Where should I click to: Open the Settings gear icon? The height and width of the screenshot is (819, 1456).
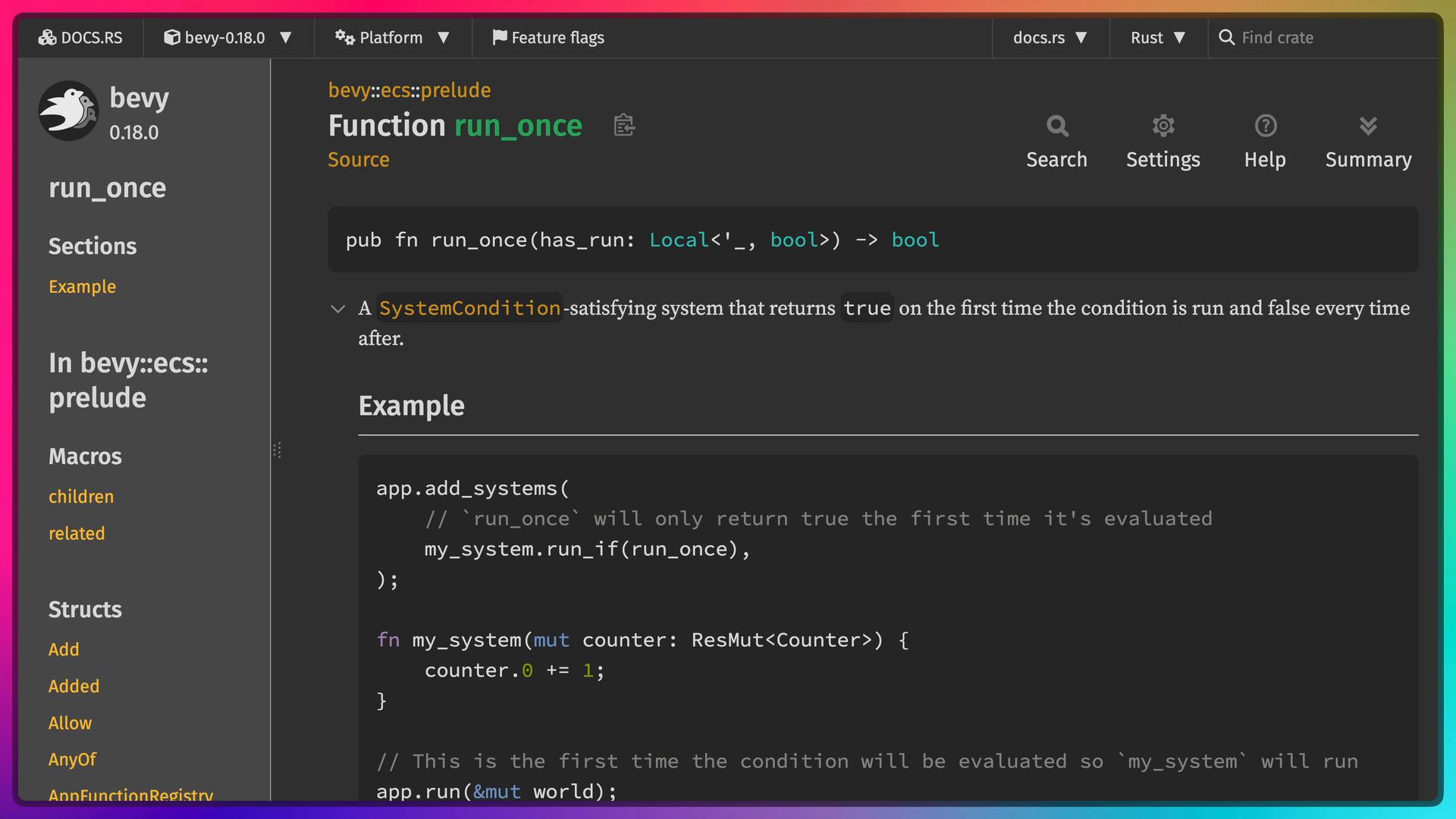tap(1163, 126)
